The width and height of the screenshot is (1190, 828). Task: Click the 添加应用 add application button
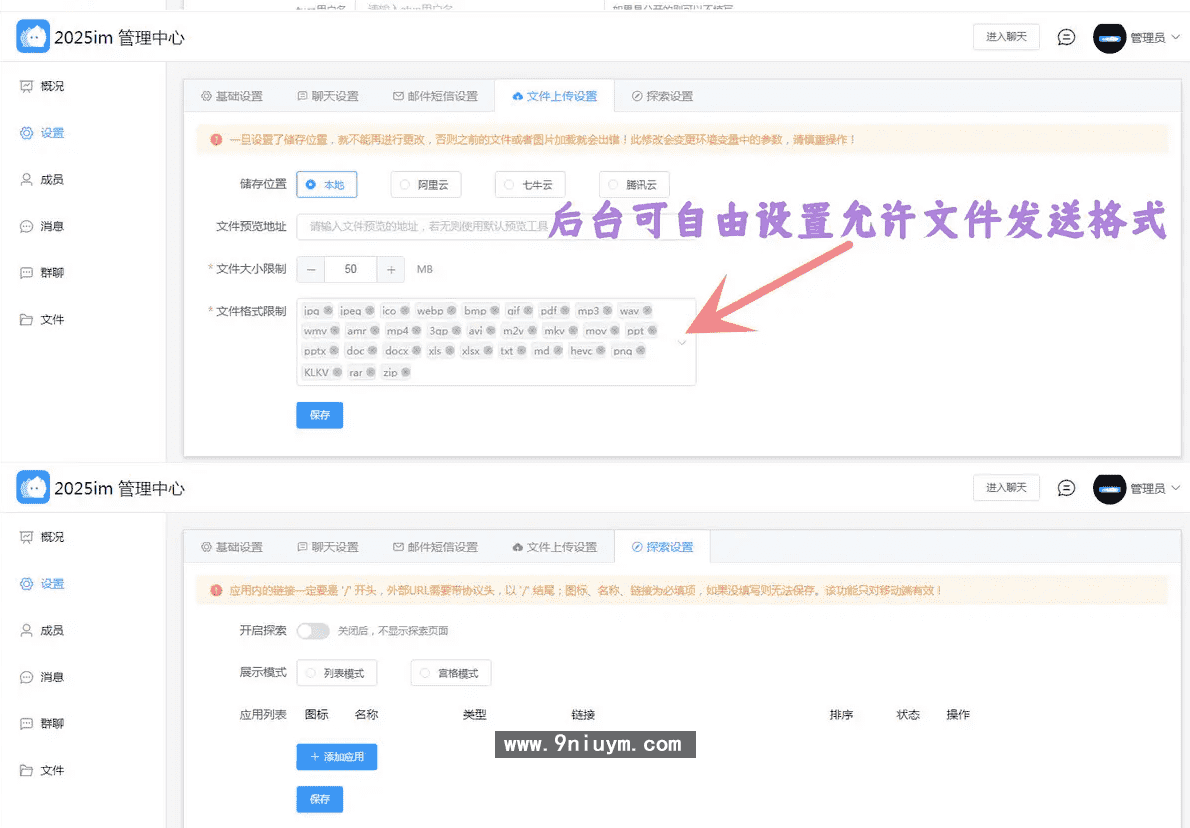[337, 757]
